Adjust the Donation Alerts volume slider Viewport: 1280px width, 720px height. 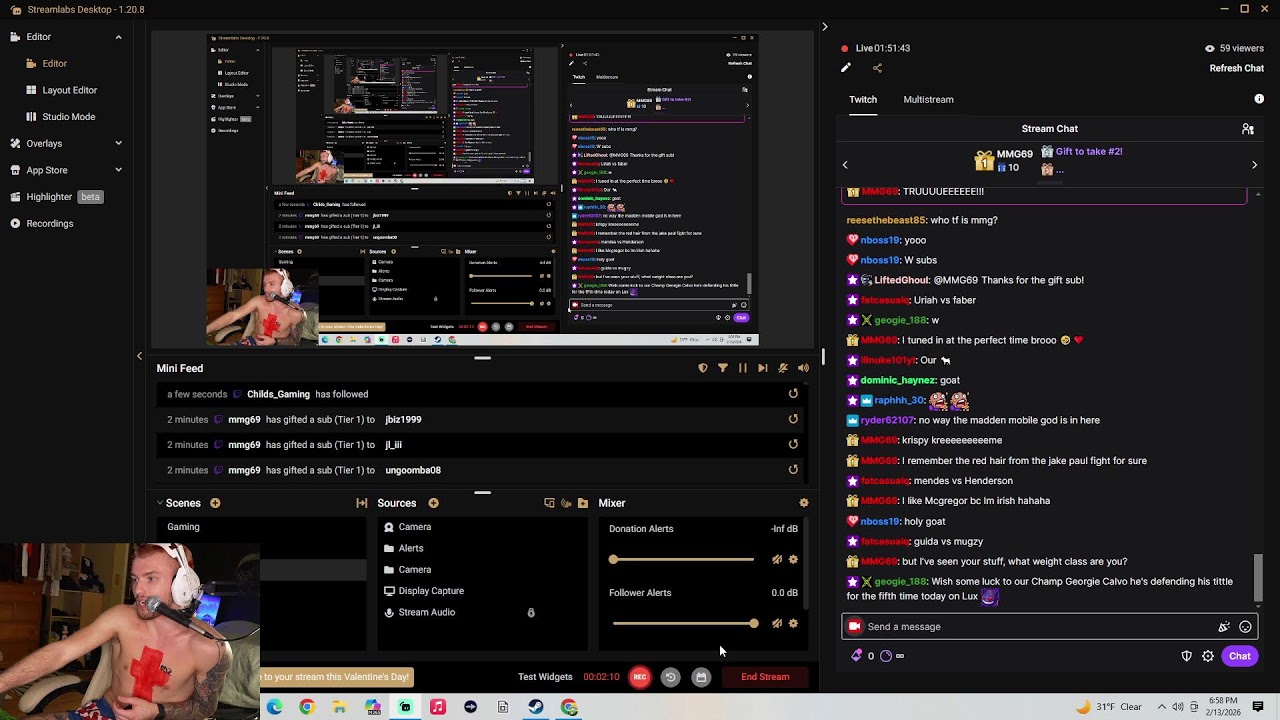point(684,559)
